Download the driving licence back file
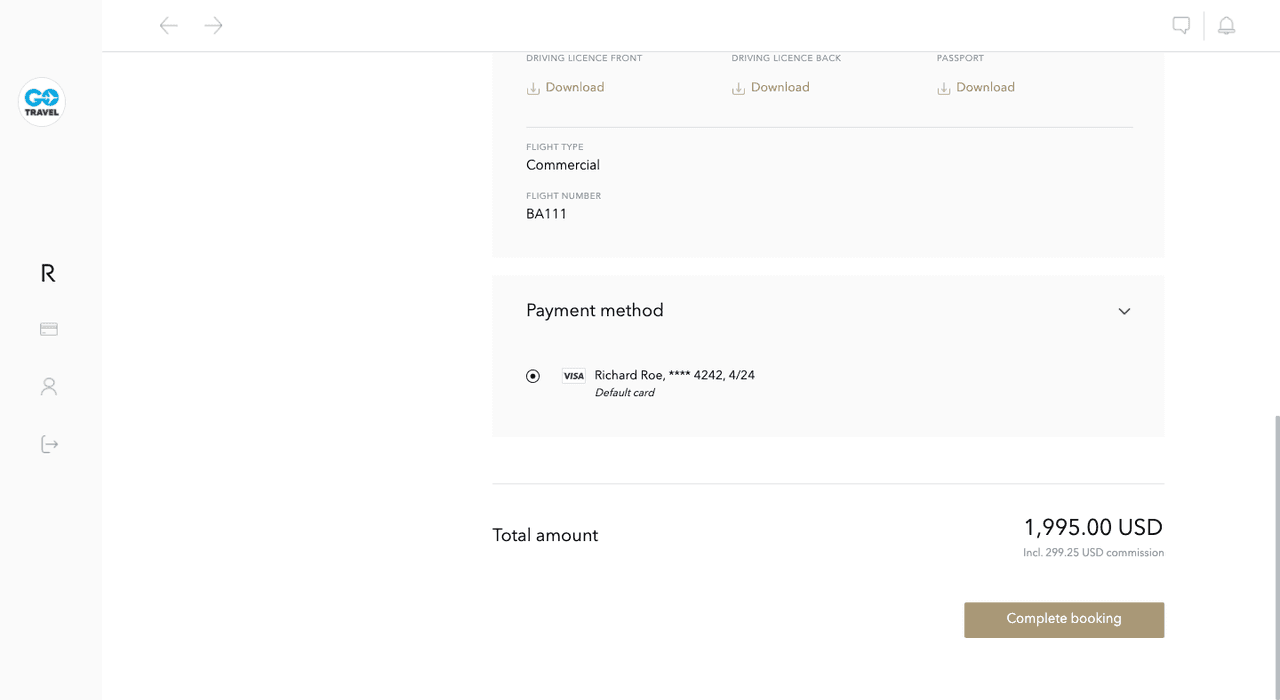The image size is (1280, 700). coord(779,88)
